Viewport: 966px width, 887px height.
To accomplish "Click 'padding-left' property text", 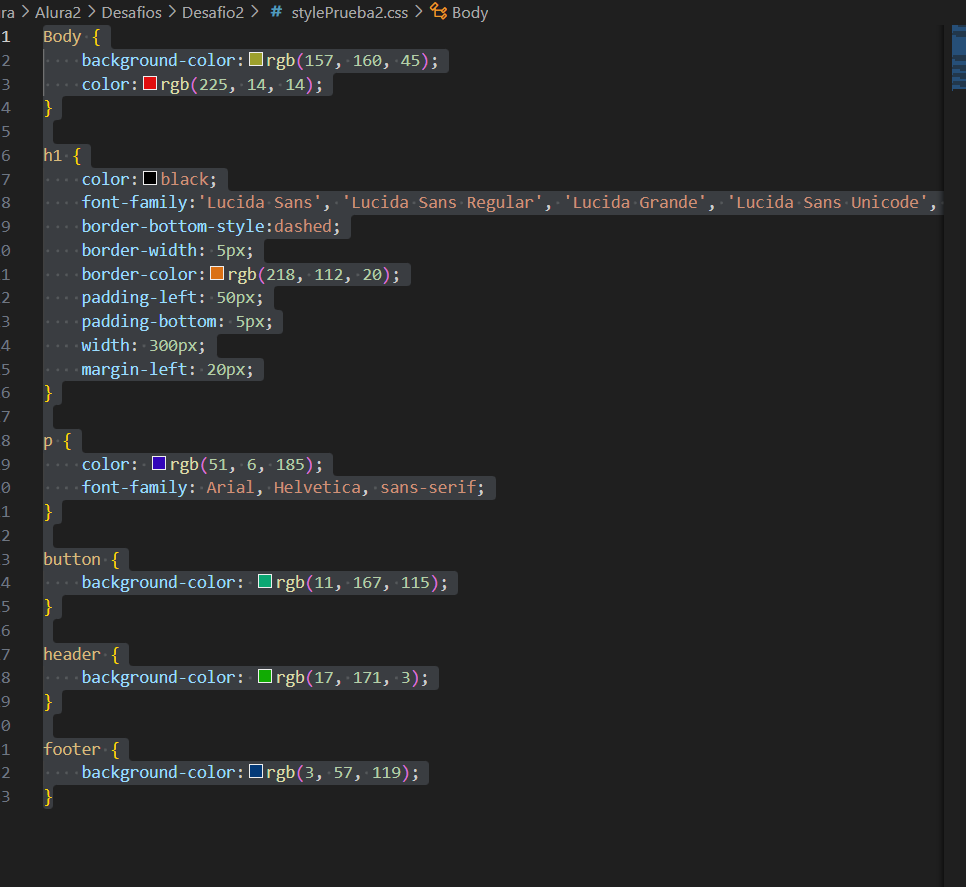I will pyautogui.click(x=139, y=298).
